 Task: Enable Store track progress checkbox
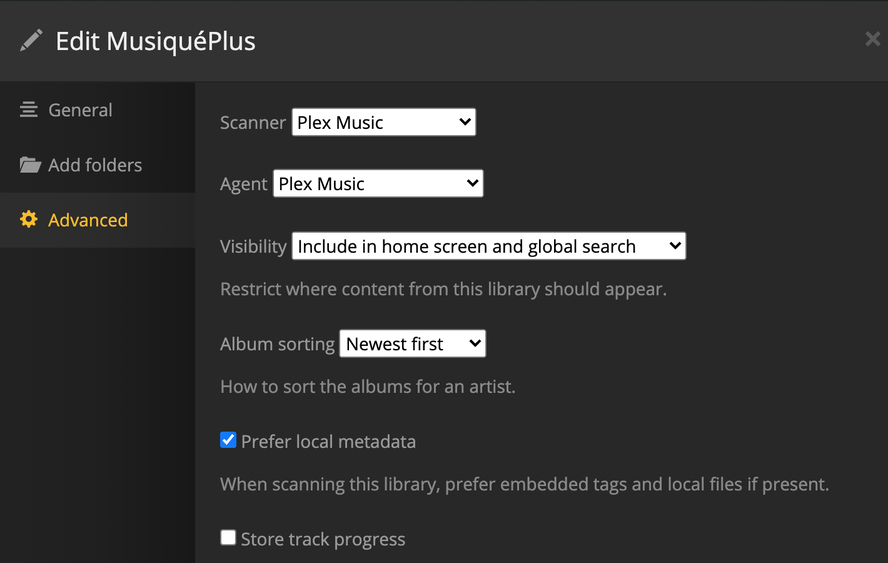pos(228,538)
